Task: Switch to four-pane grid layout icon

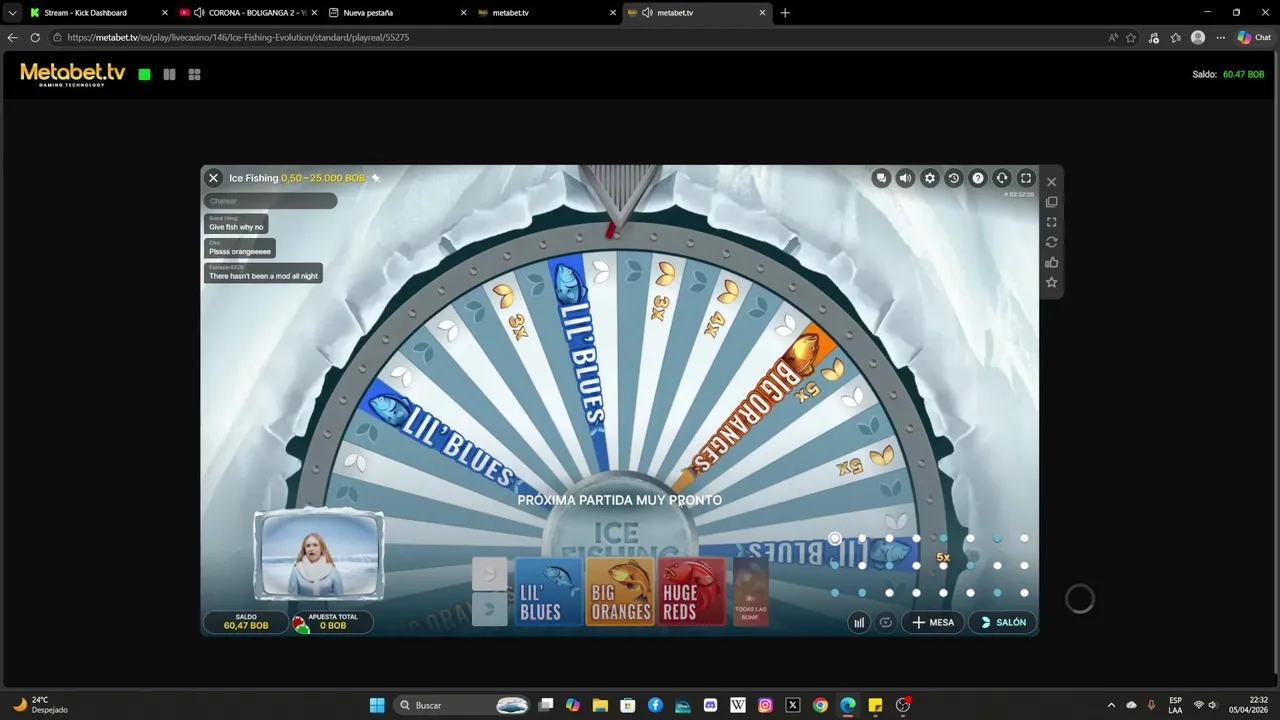Action: point(194,74)
